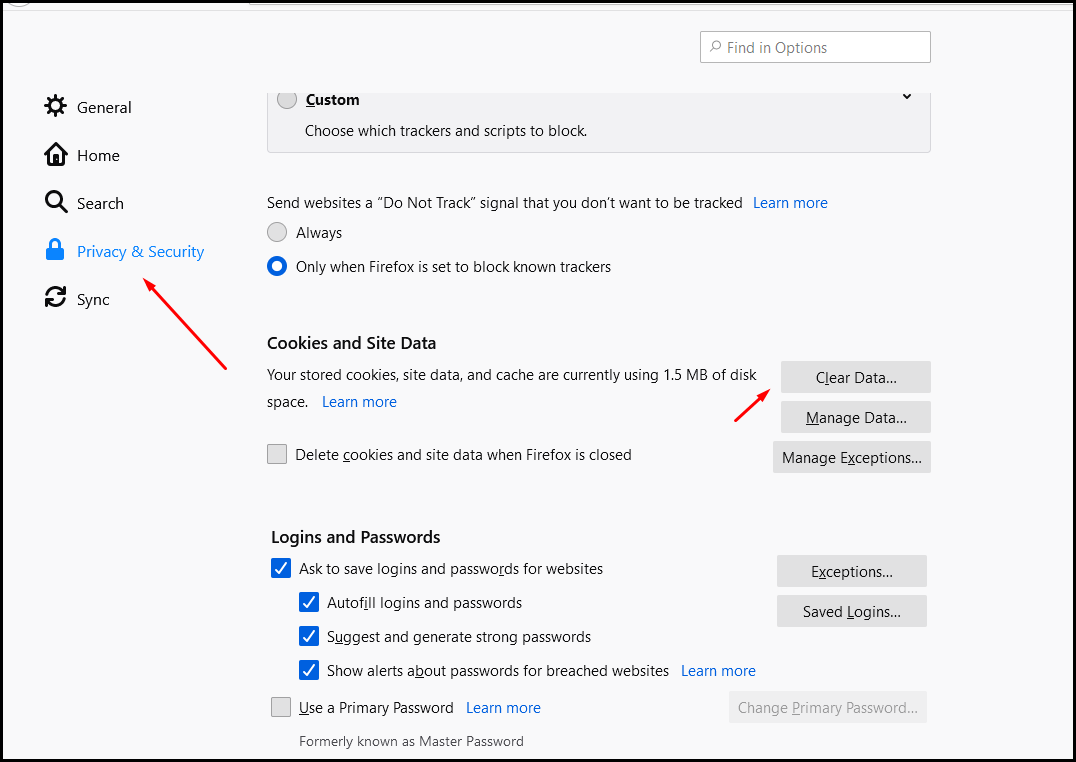Click the Formerly known as Master Password text
The height and width of the screenshot is (762, 1076).
[x=411, y=741]
